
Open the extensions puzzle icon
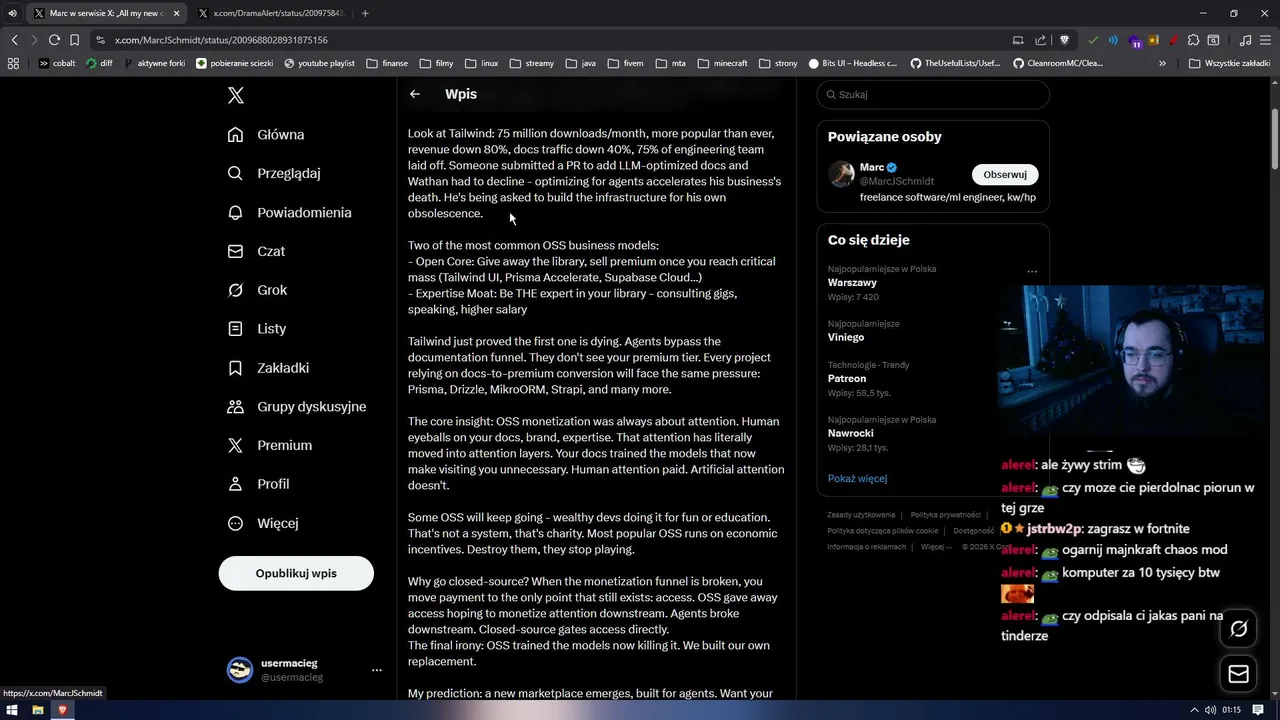pyautogui.click(x=1193, y=40)
